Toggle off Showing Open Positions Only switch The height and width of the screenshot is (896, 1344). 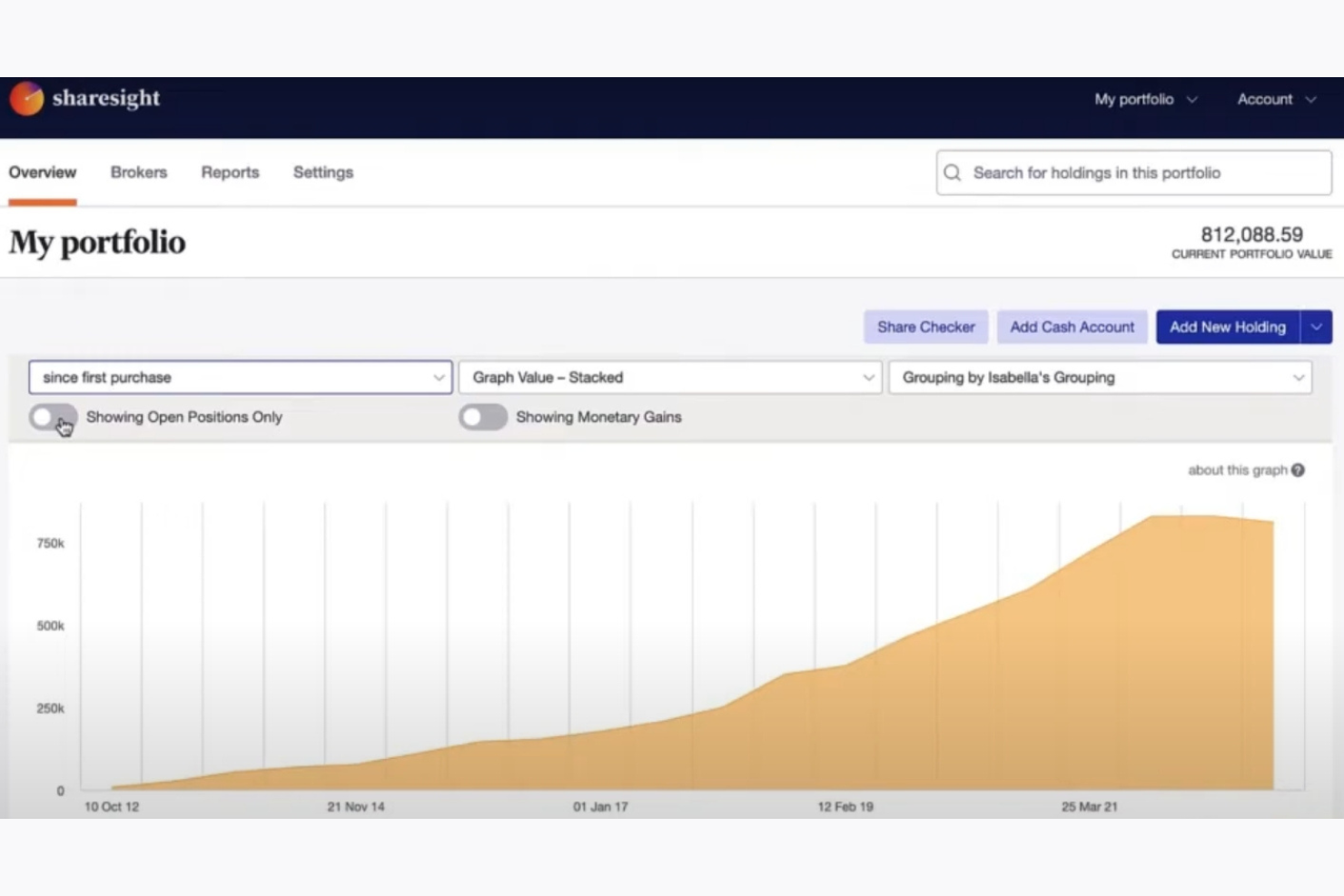(52, 417)
